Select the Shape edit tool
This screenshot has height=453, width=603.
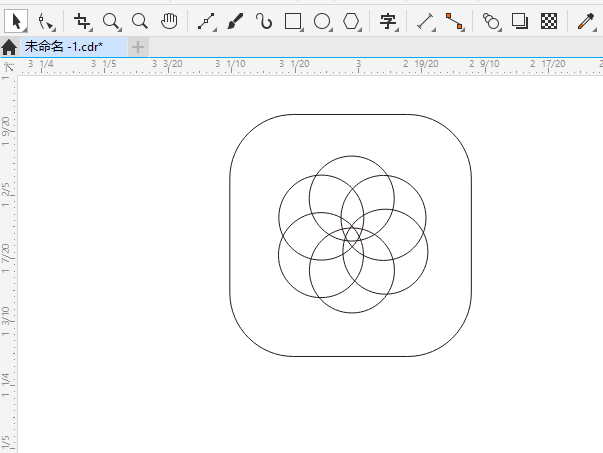46,22
